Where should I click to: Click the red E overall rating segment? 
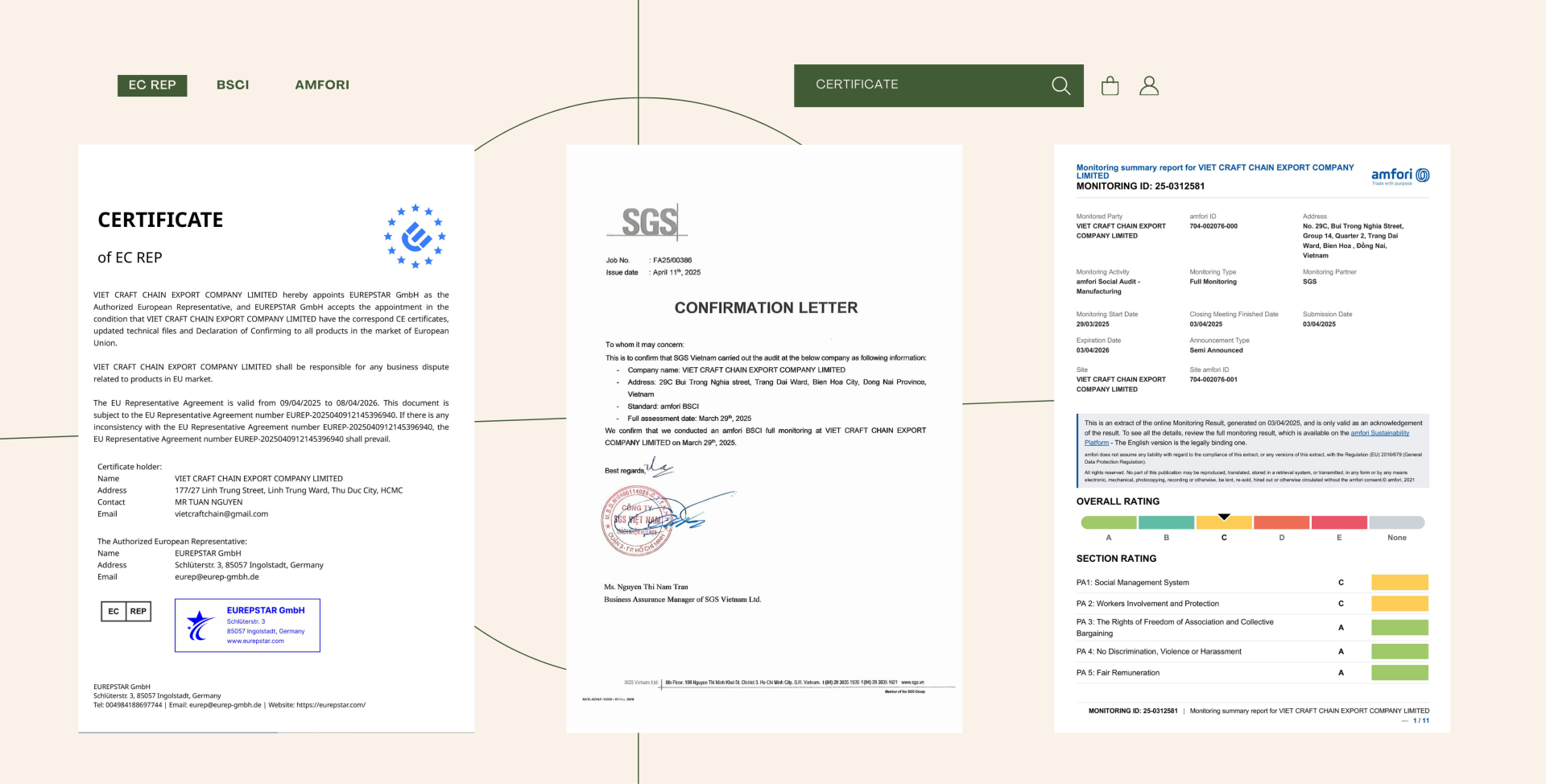(1339, 522)
